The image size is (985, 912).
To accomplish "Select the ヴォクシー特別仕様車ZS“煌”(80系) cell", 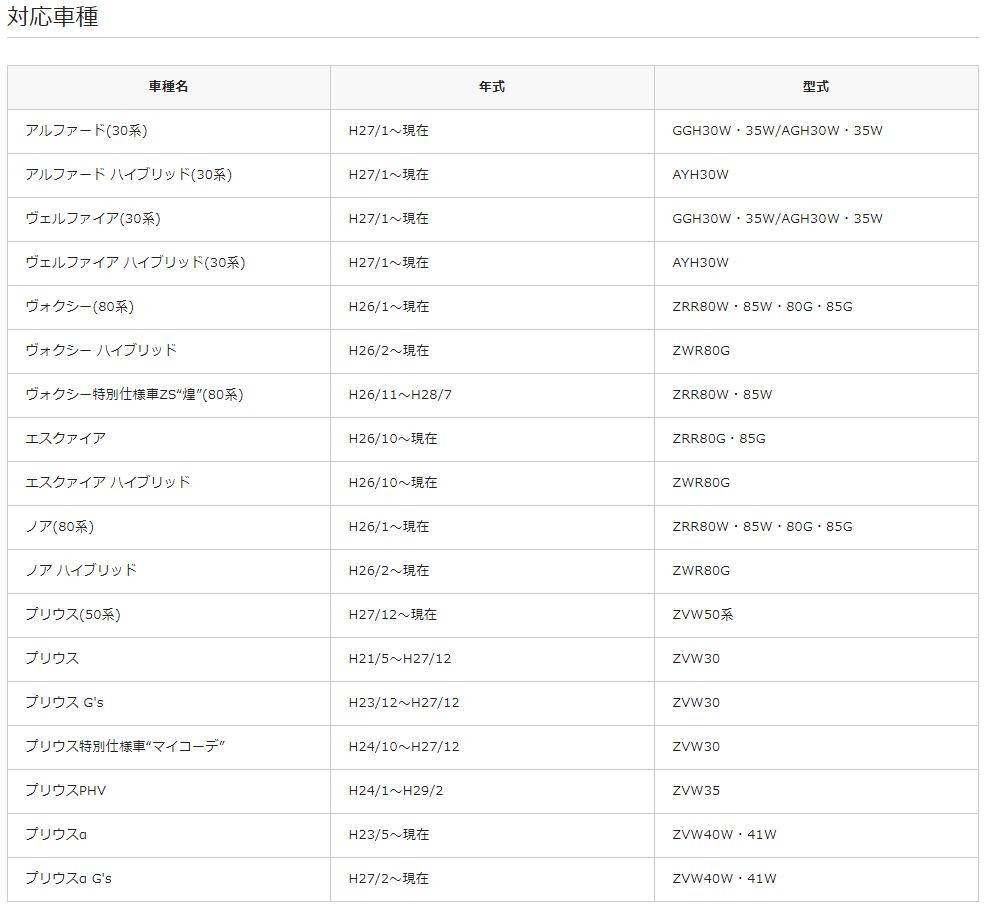I will pyautogui.click(x=168, y=394).
